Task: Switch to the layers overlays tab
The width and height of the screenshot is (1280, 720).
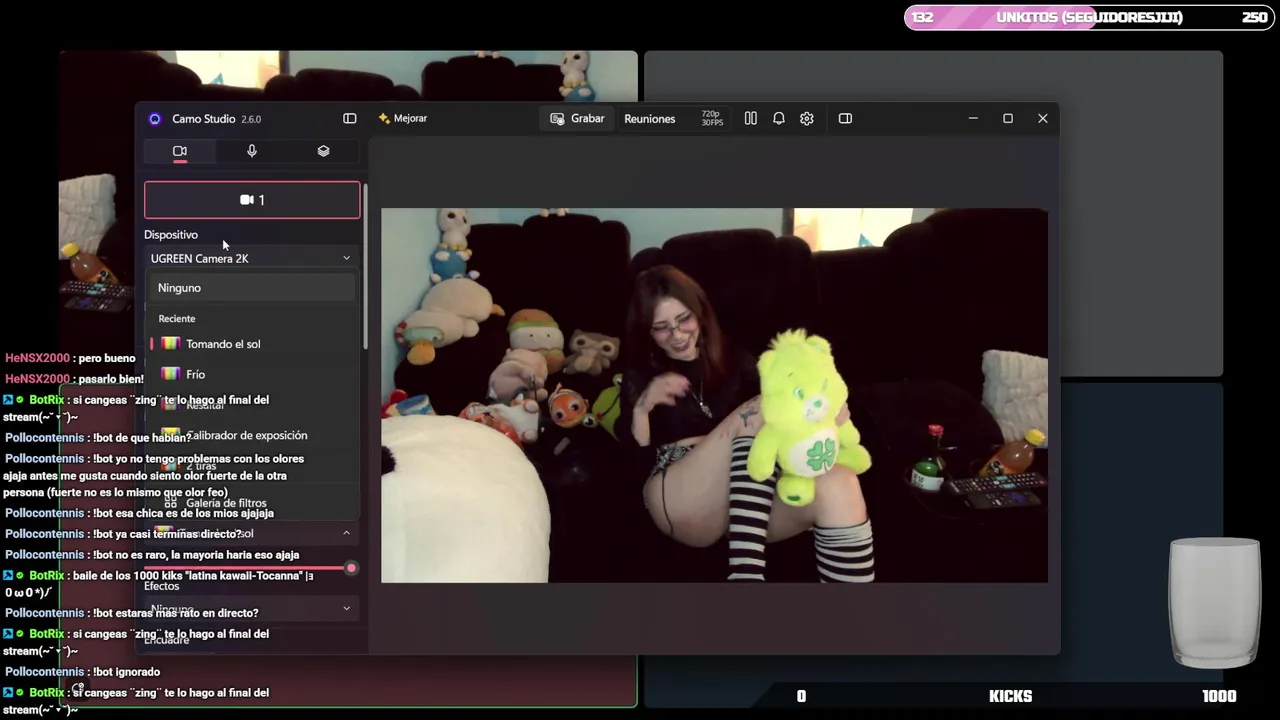Action: (323, 151)
